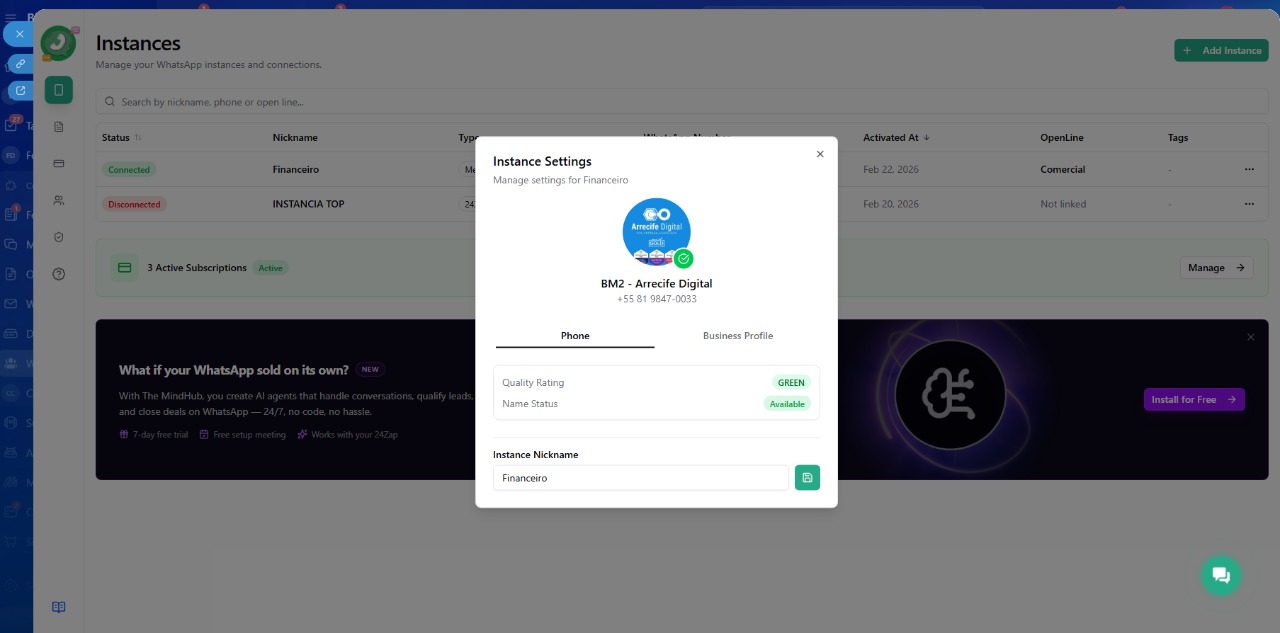
Task: Dismiss the MindHub promo banner
Action: click(x=1250, y=337)
